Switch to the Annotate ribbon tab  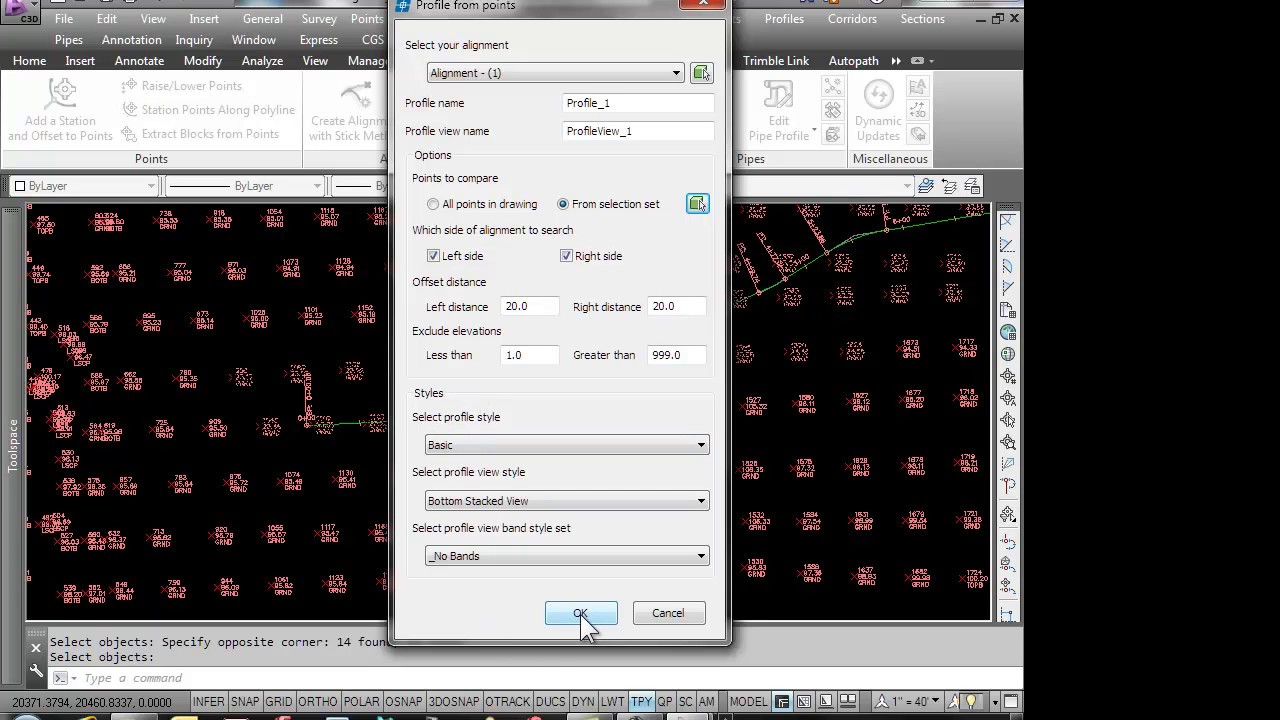tap(139, 61)
